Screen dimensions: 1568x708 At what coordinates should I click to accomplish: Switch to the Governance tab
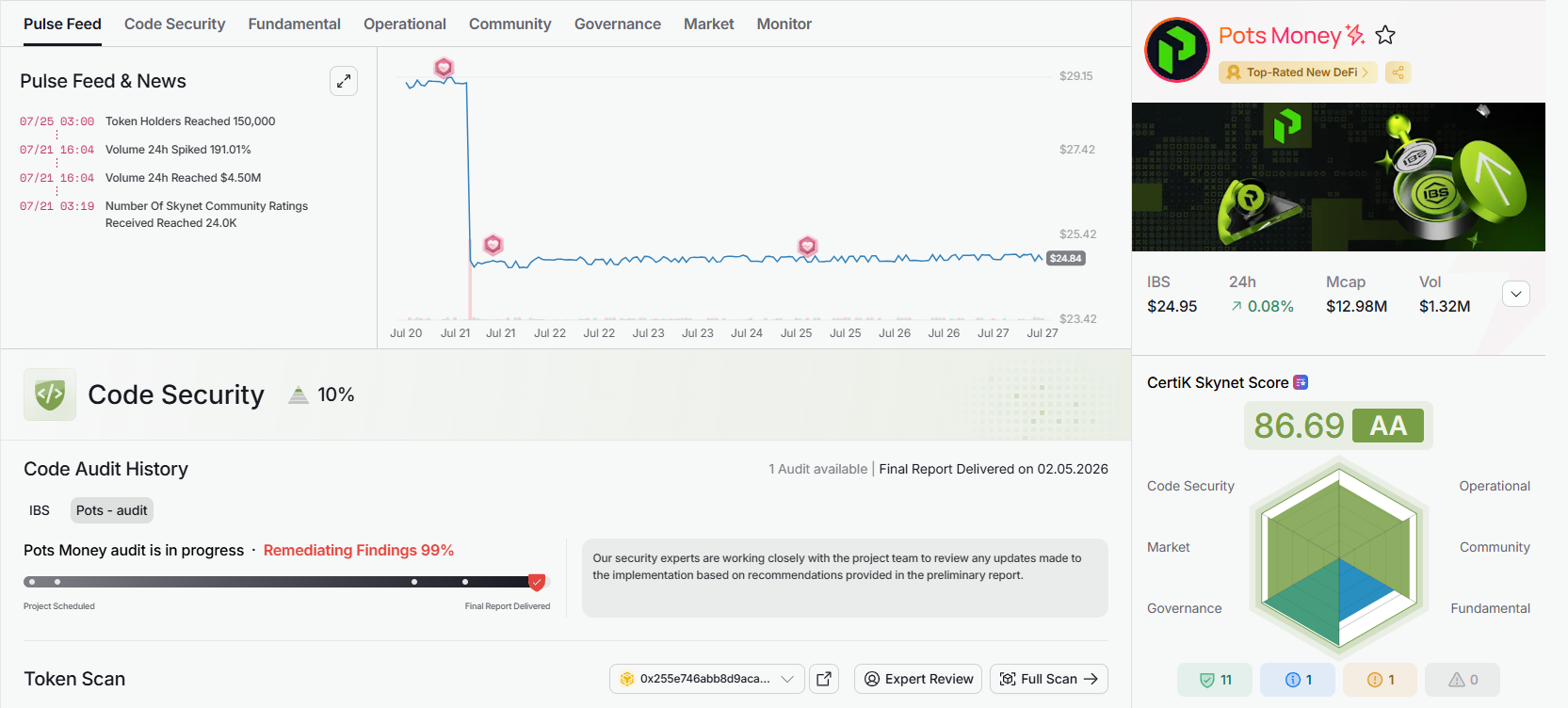tap(618, 24)
